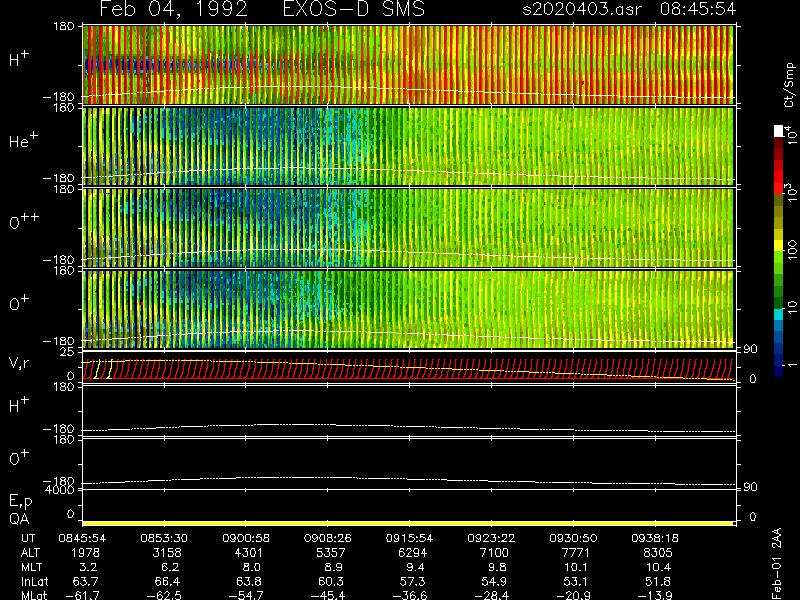The width and height of the screenshot is (800, 600).
Task: Select the 'UT' row label
Action: [29, 538]
